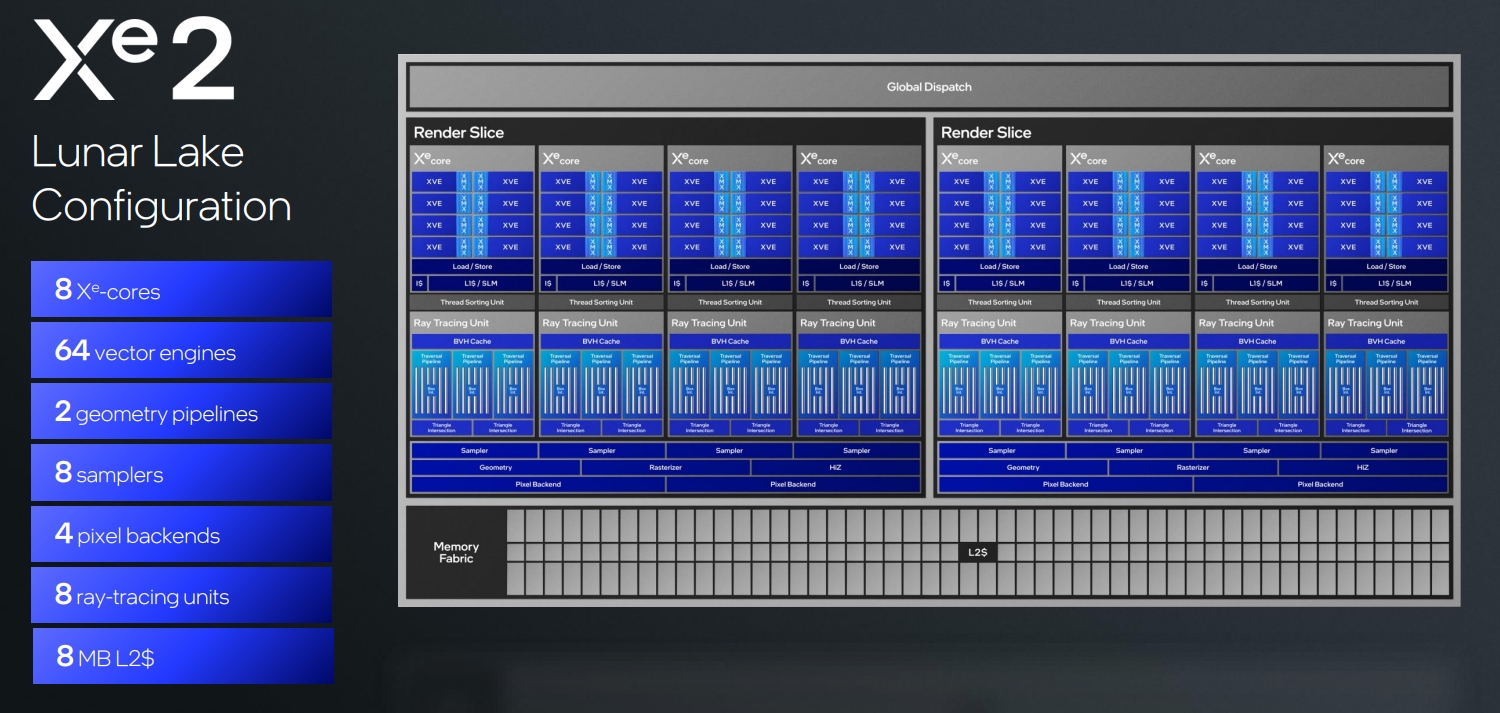Click HiZ block in right Render Slice
This screenshot has width=1500, height=713.
coord(1363,467)
